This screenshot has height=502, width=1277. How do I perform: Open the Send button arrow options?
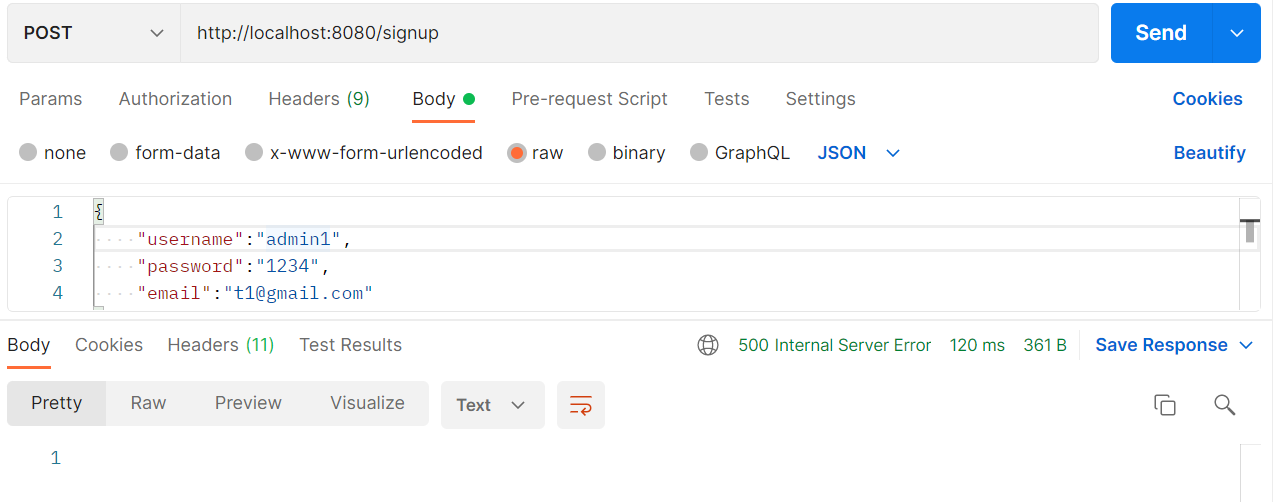(1237, 33)
